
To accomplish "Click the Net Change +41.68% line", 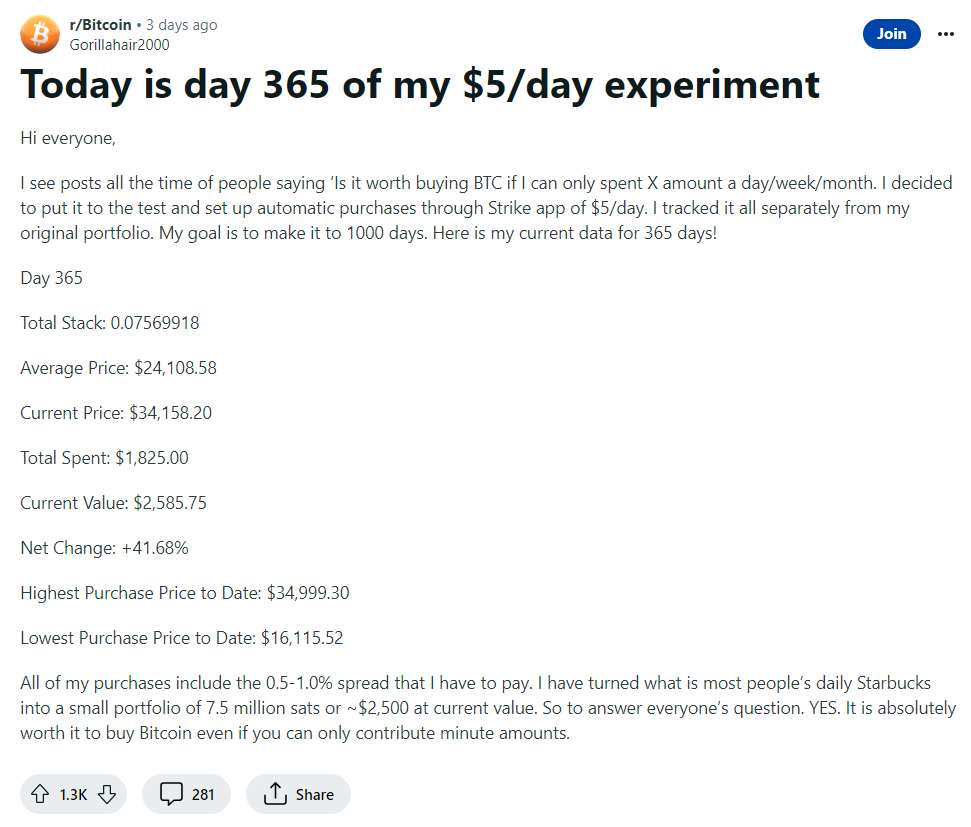I will [x=104, y=548].
